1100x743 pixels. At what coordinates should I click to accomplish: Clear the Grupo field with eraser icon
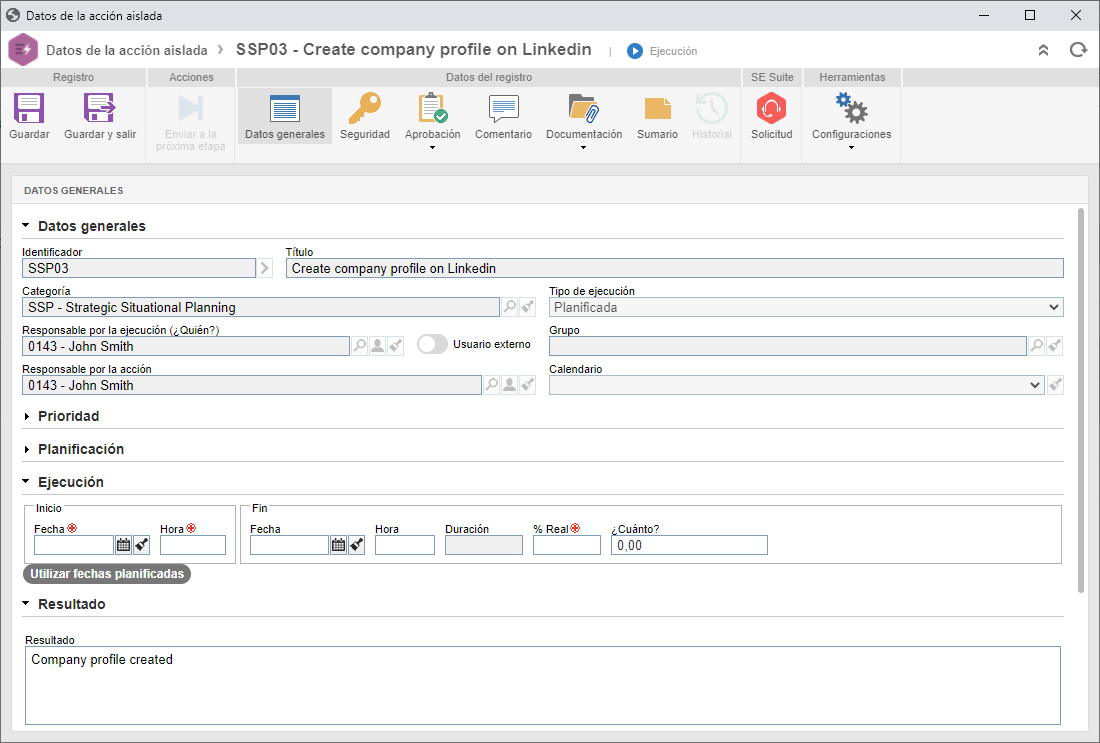[x=1054, y=346]
